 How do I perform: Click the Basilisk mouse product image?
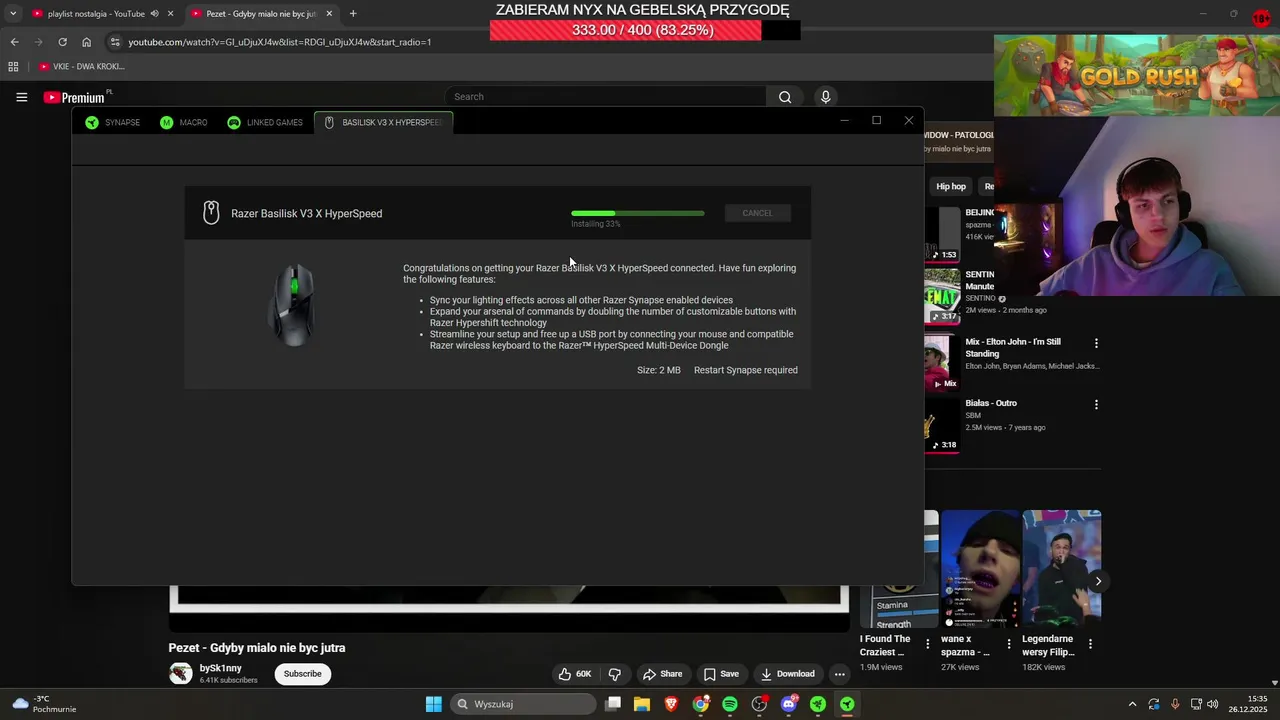coord(294,306)
